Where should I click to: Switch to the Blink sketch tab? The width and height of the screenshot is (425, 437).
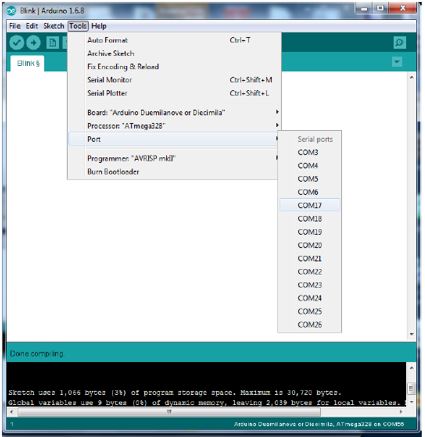[x=28, y=63]
